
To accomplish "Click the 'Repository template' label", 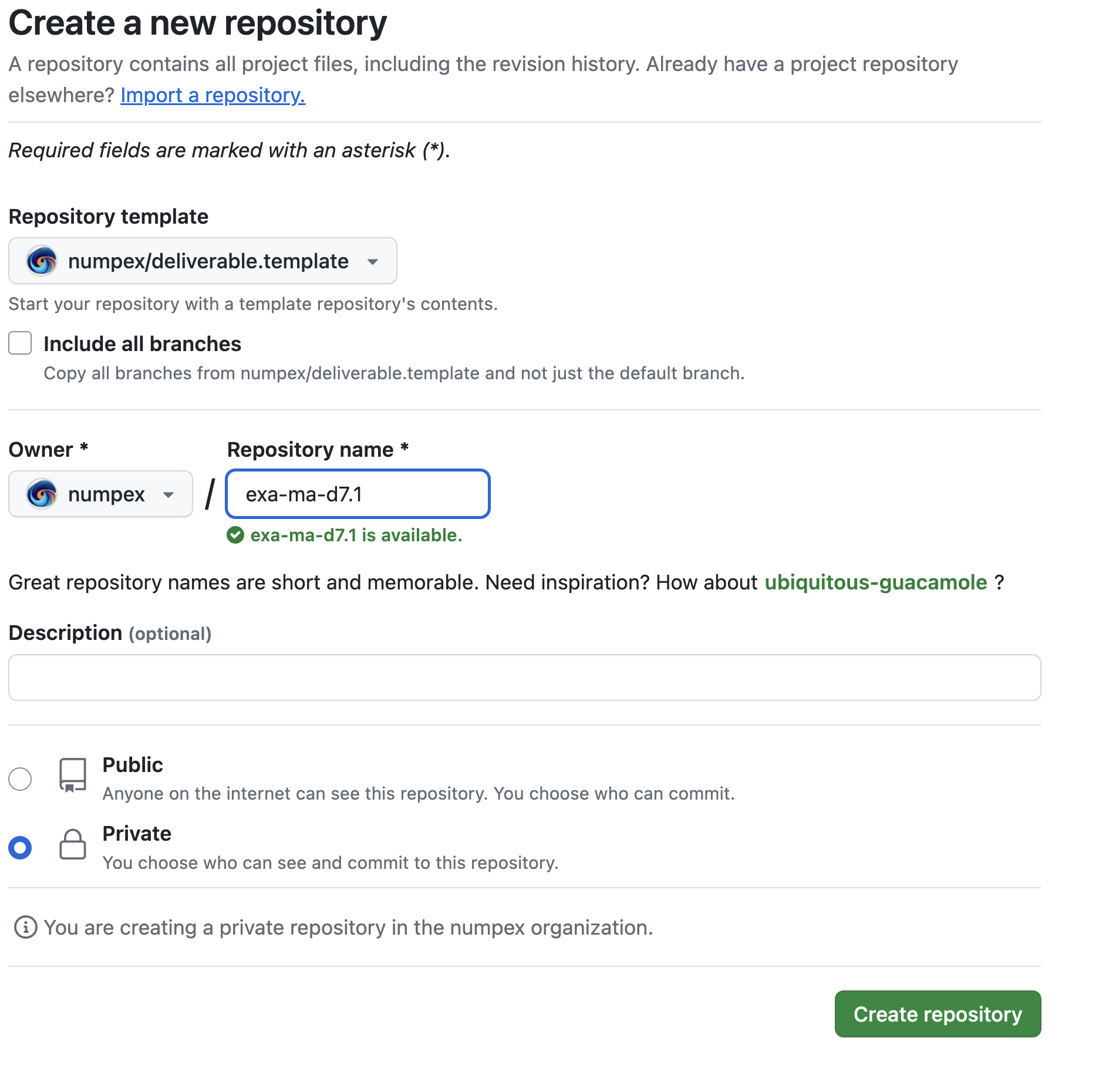I will click(109, 217).
